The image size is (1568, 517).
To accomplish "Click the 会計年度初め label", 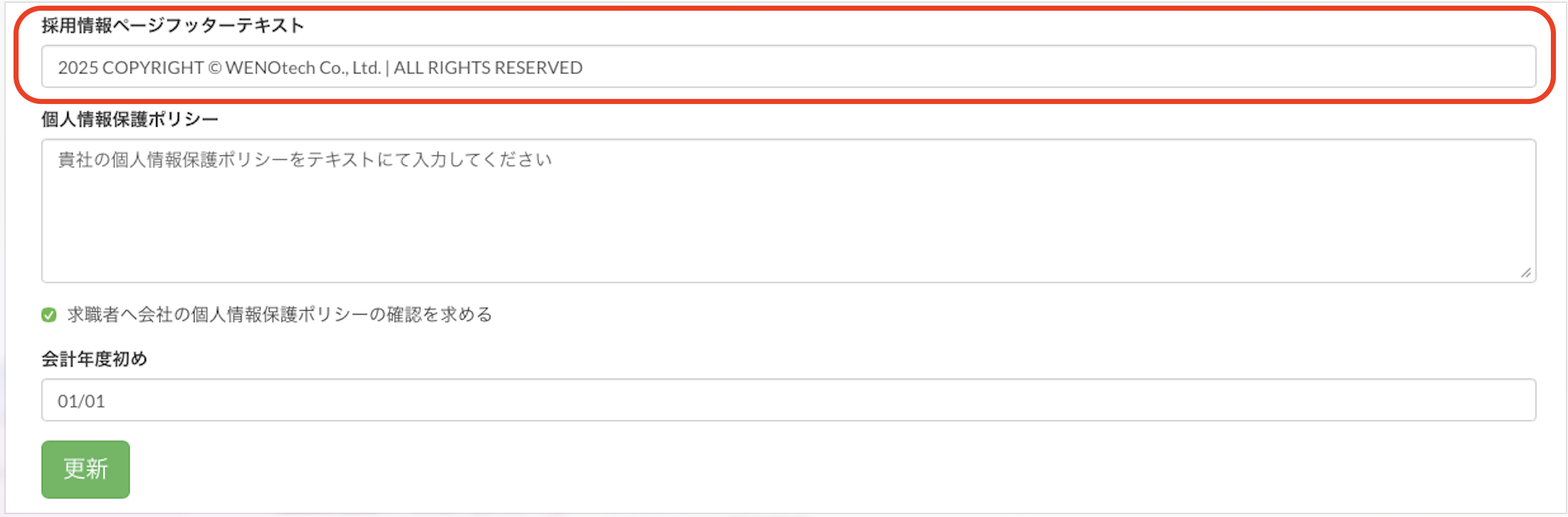I will (94, 359).
